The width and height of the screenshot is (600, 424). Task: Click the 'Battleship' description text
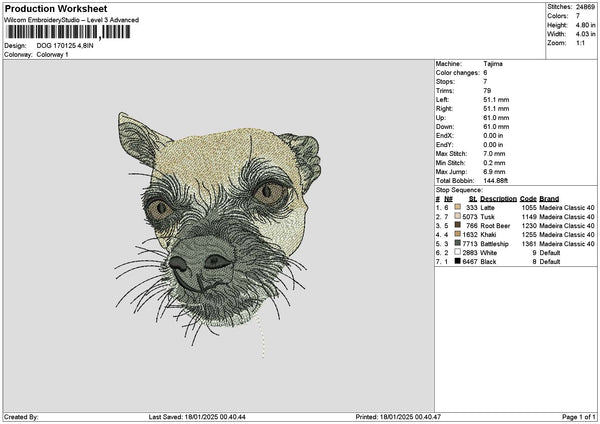pyautogui.click(x=494, y=243)
